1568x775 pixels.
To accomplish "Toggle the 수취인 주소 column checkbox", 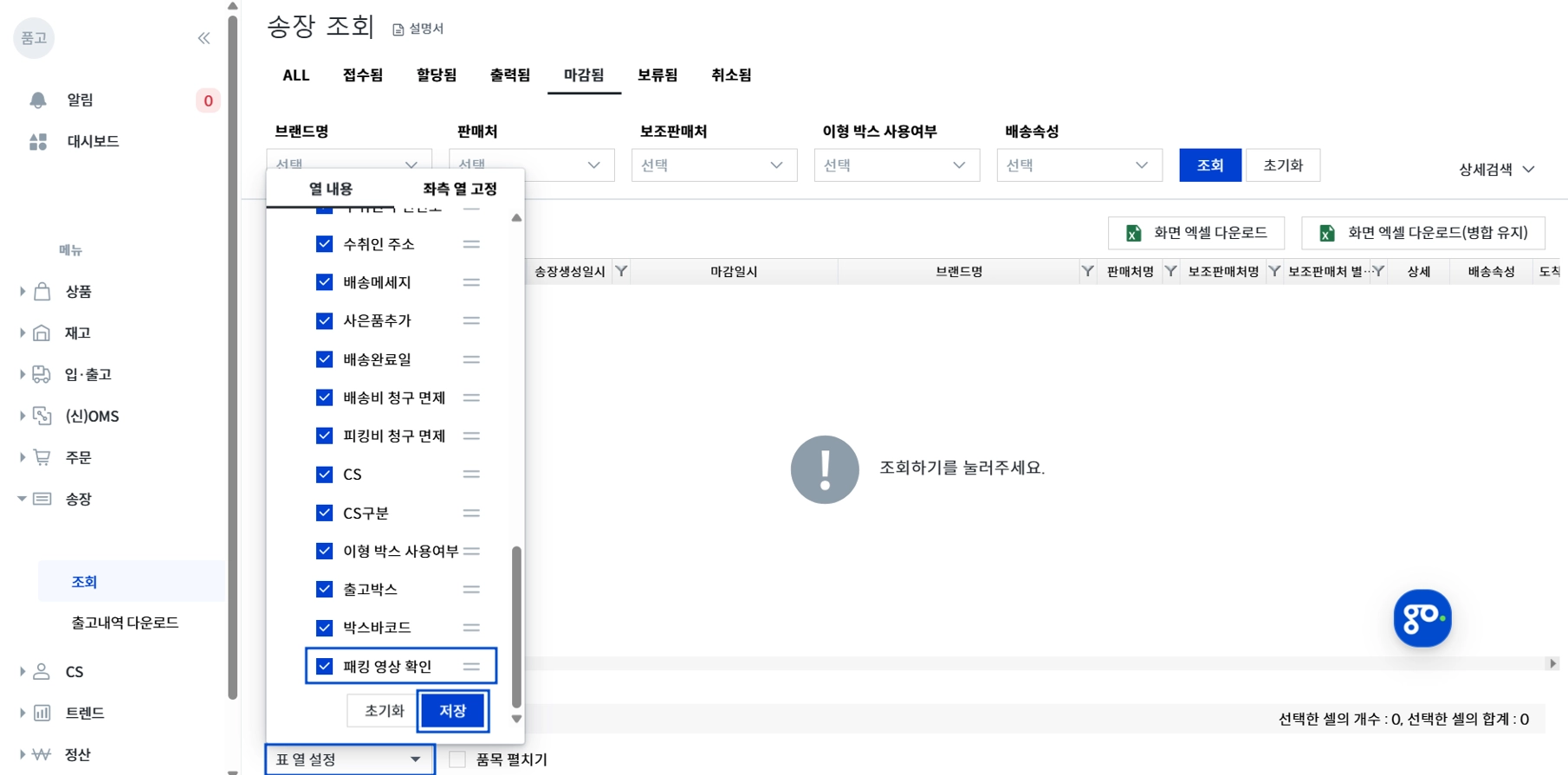I will click(324, 244).
